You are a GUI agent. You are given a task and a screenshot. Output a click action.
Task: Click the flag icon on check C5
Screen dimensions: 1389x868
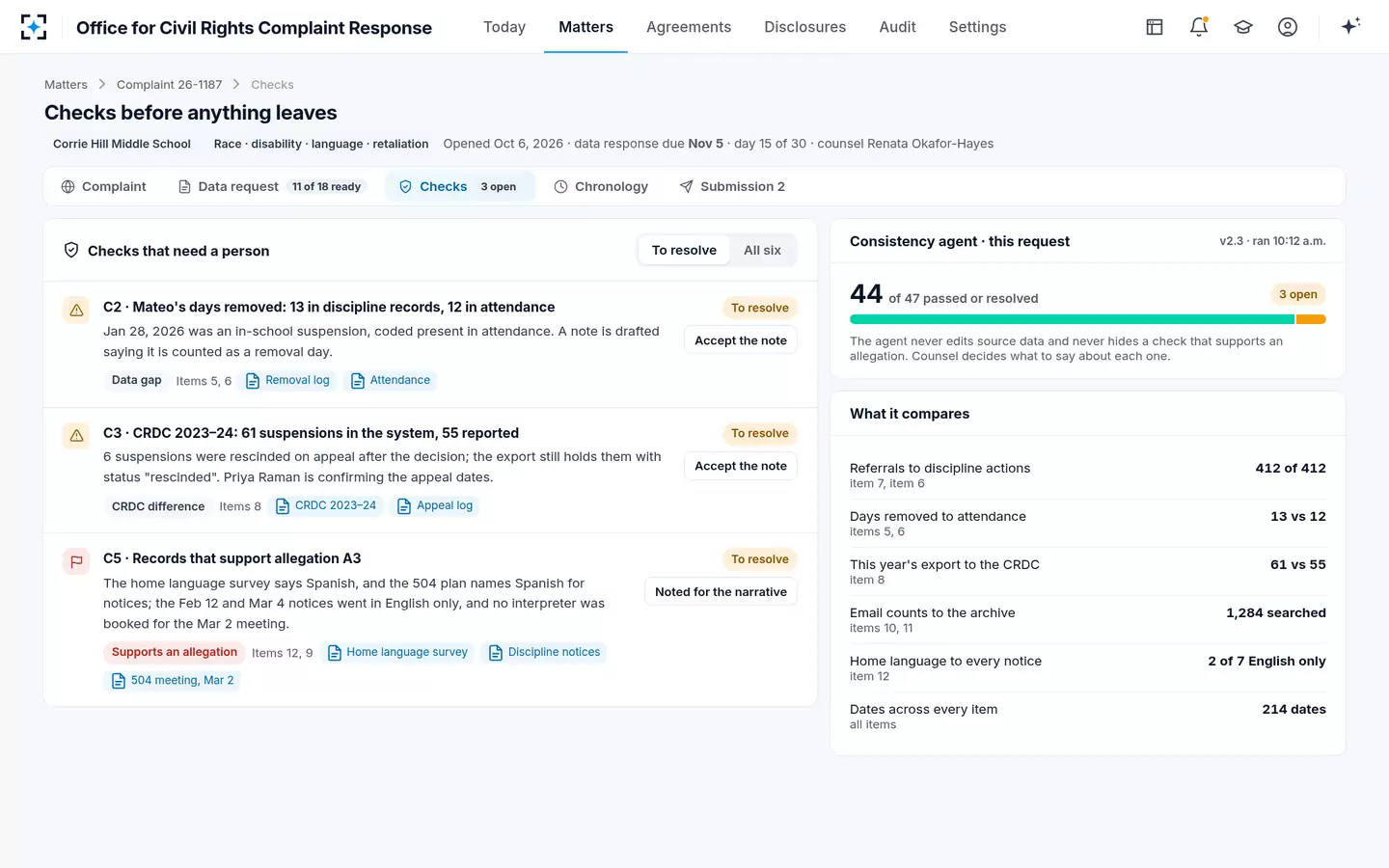76,561
